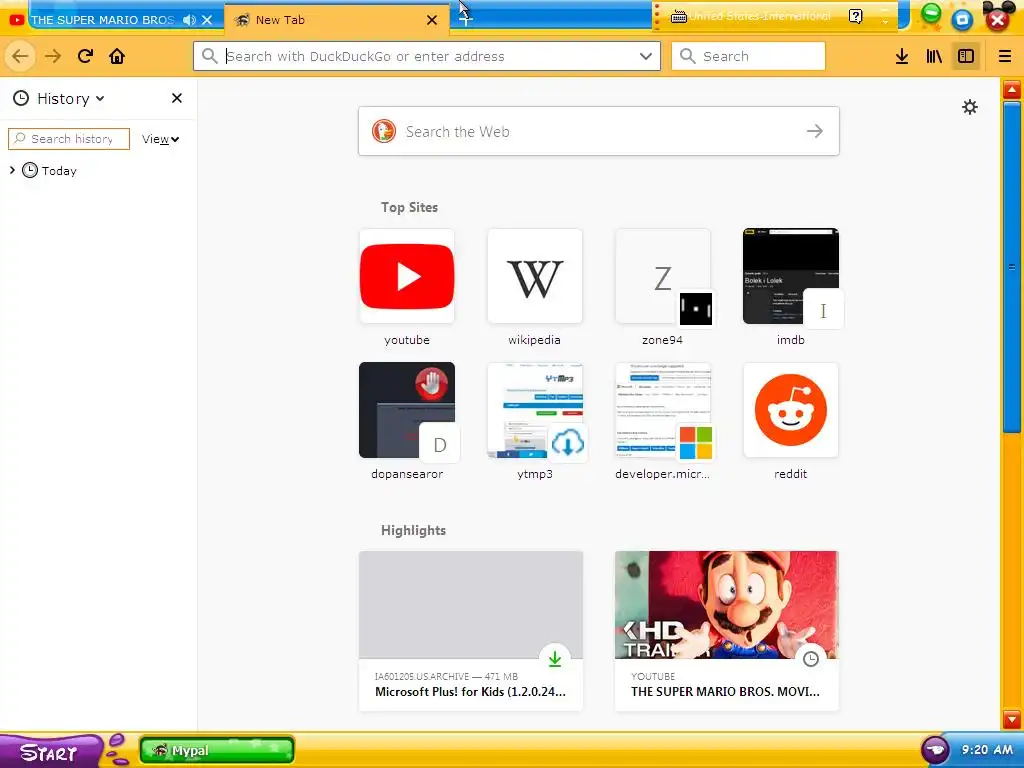Click the Highlights section heading
Image resolution: width=1024 pixels, height=768 pixels.
[413, 530]
